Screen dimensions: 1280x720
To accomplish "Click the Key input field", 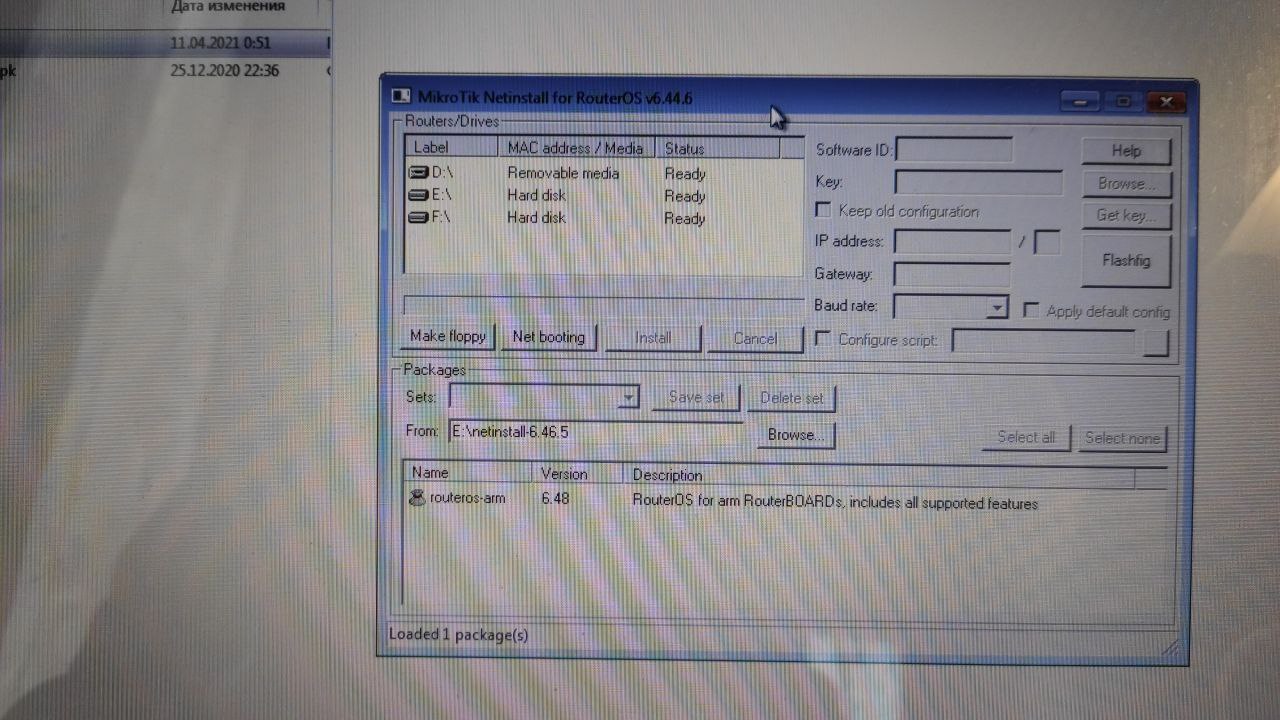I will [x=978, y=182].
